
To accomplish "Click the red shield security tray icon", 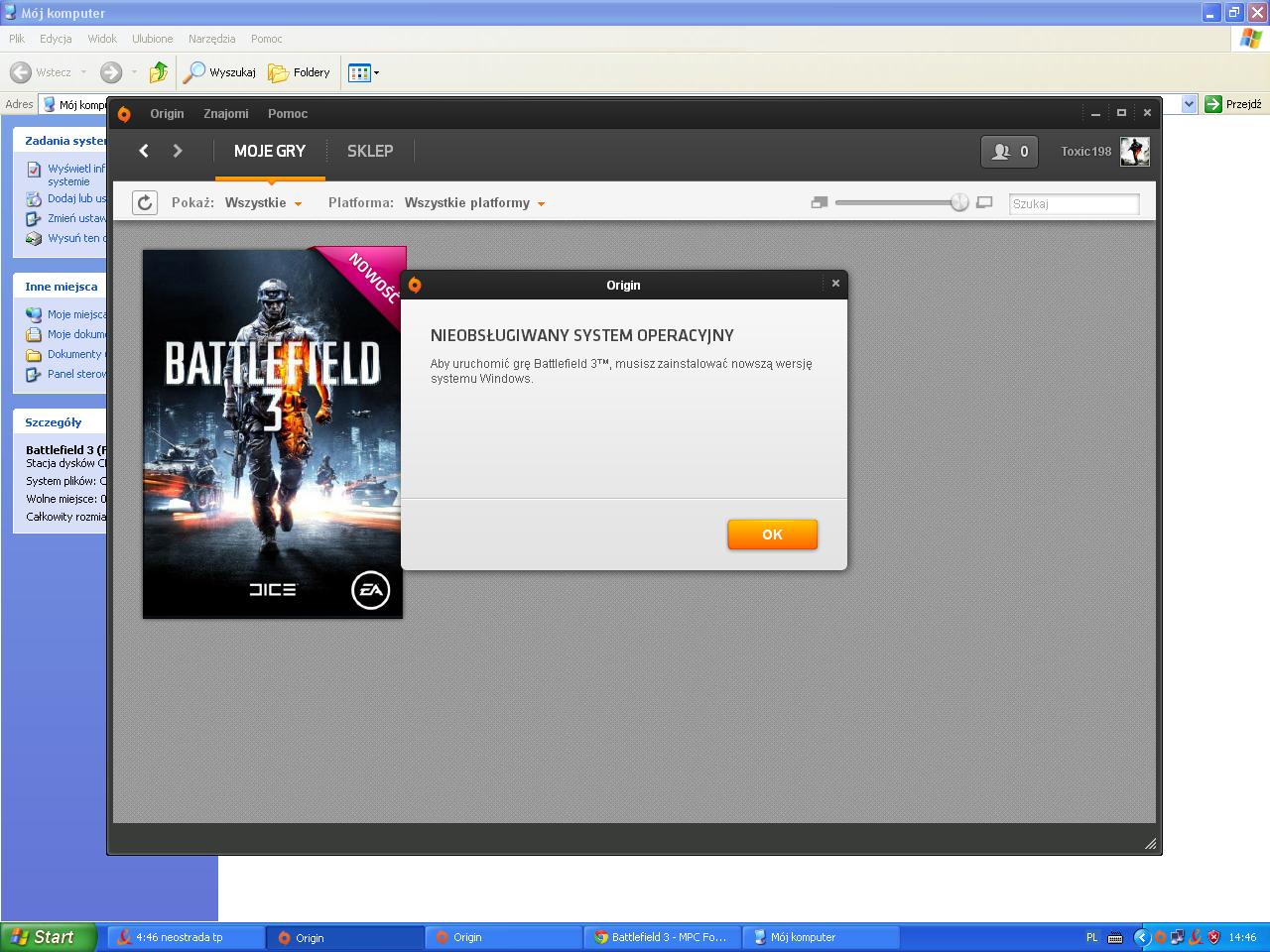I will [x=1213, y=937].
